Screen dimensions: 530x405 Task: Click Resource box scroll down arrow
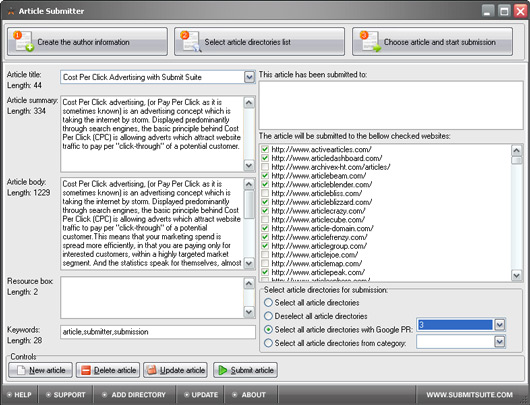pos(249,312)
